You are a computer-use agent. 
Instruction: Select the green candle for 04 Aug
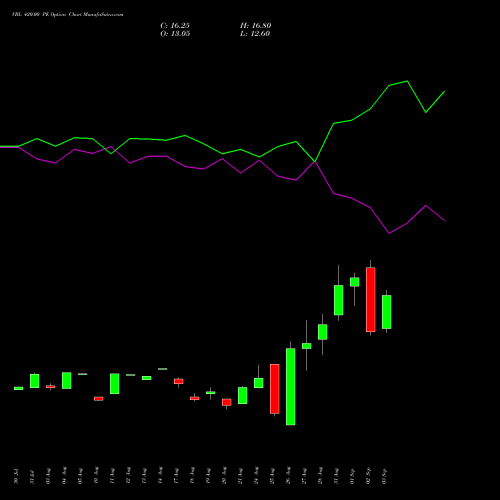click(67, 380)
